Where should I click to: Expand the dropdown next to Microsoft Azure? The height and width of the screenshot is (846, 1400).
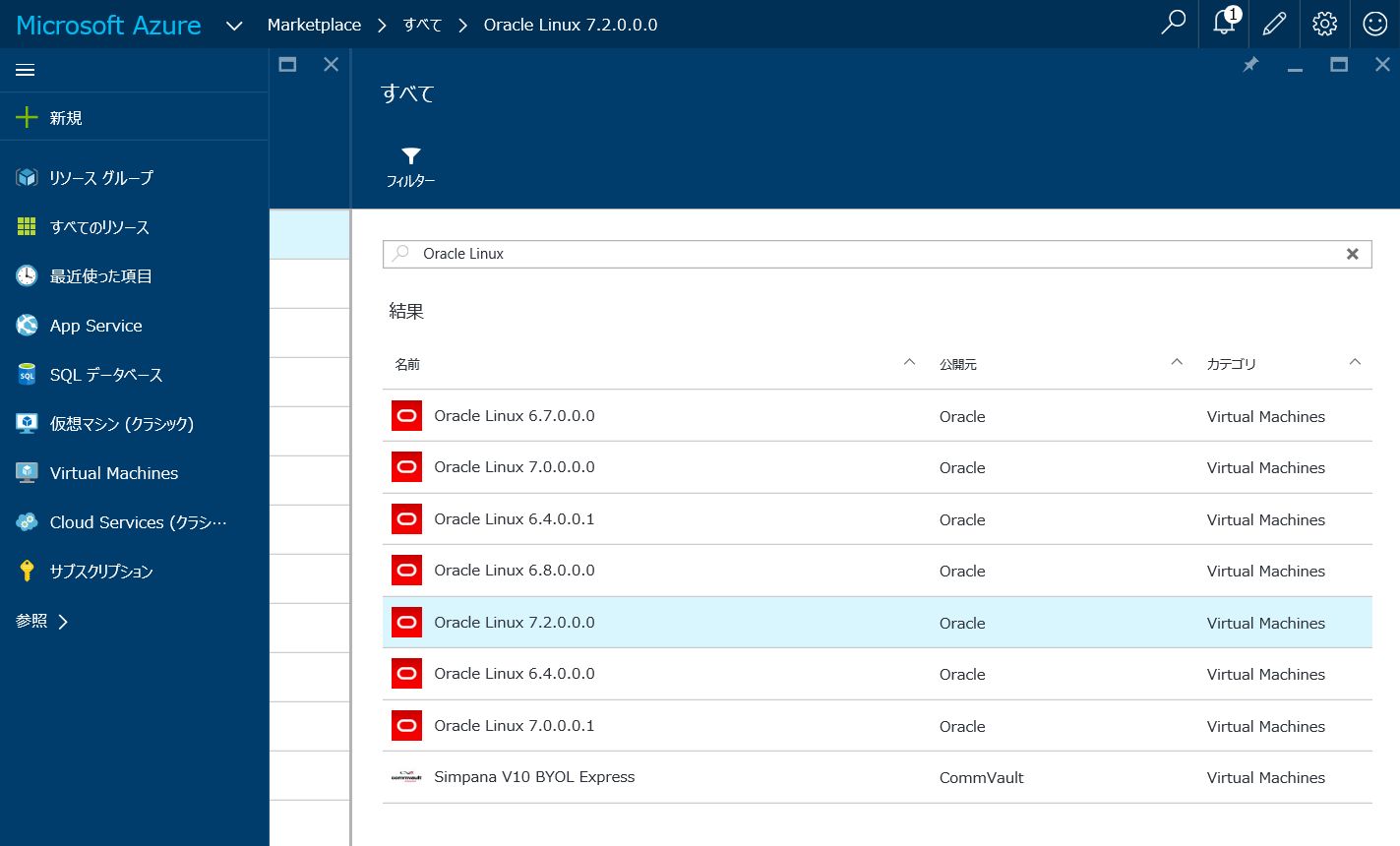pyautogui.click(x=233, y=24)
